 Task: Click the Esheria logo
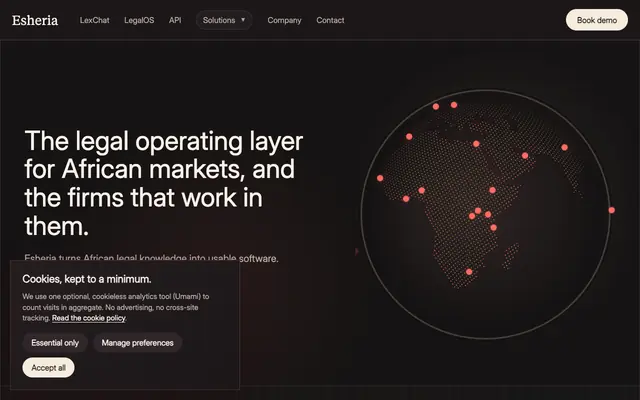pos(35,20)
